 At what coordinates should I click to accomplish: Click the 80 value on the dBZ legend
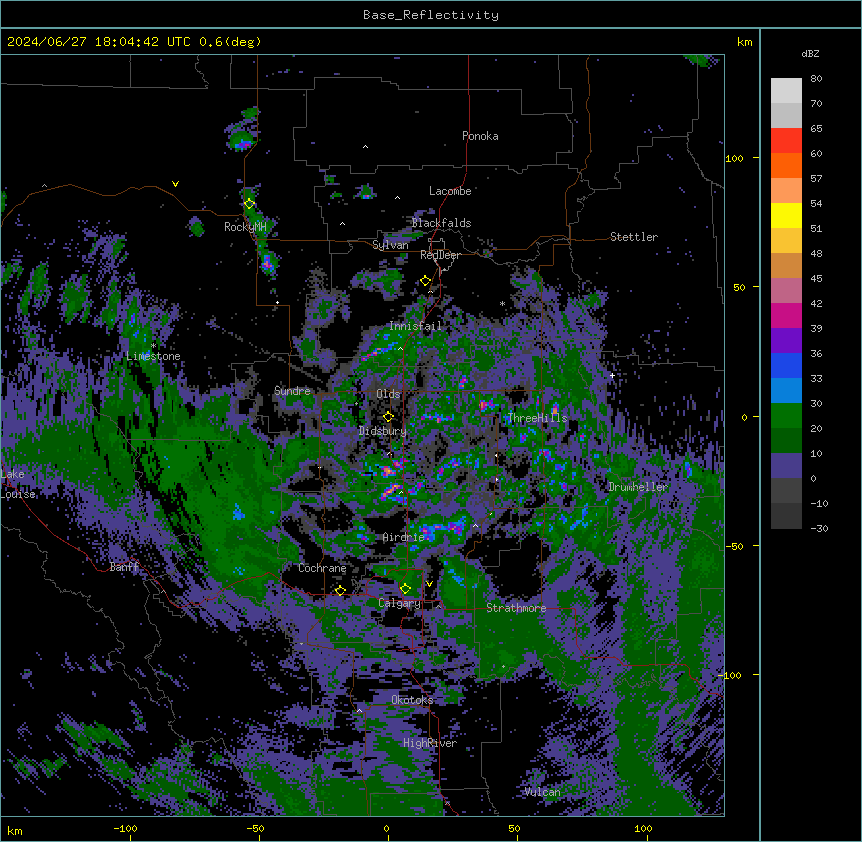[x=816, y=79]
